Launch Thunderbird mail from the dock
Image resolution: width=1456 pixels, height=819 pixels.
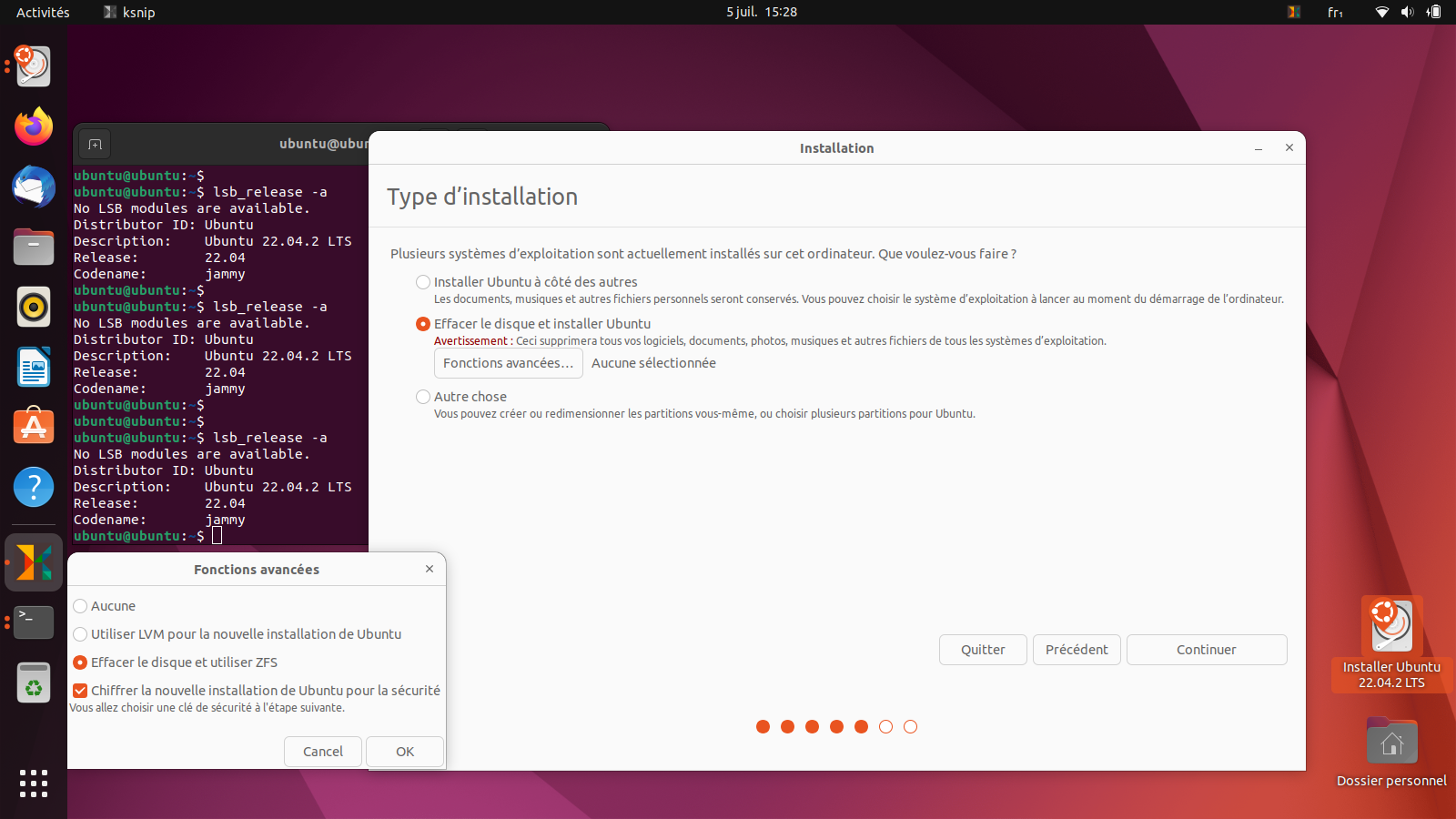[34, 187]
